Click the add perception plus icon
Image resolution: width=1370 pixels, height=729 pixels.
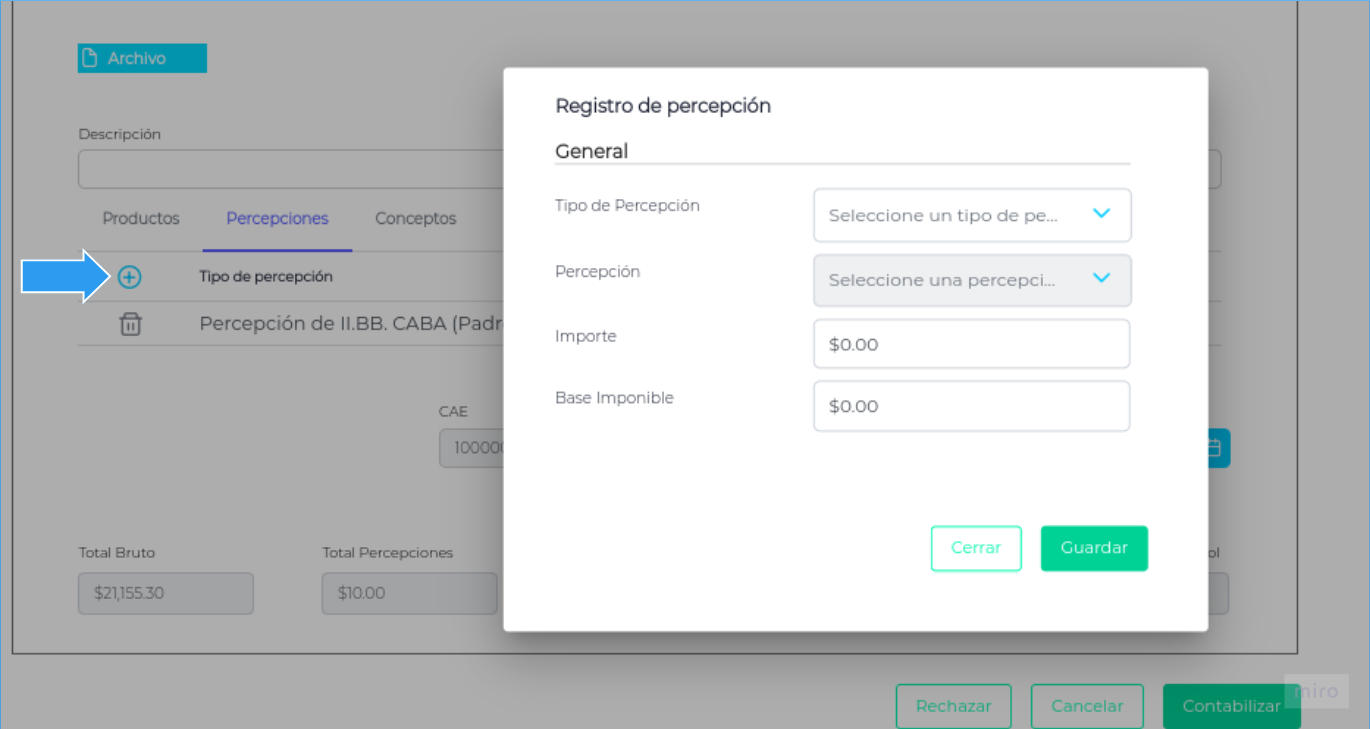pyautogui.click(x=129, y=278)
